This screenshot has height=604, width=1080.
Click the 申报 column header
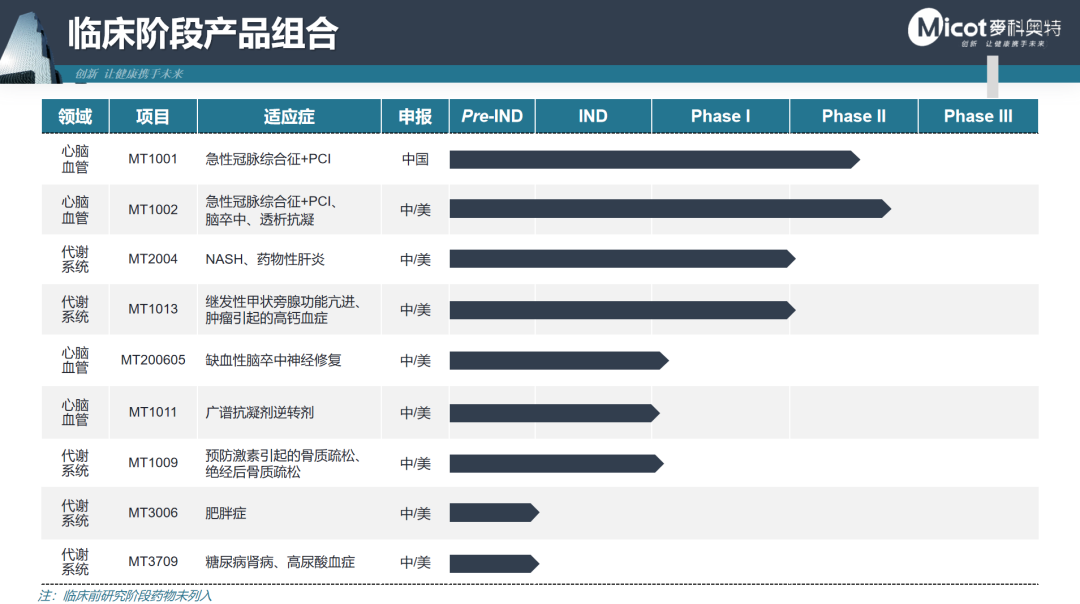pyautogui.click(x=415, y=116)
